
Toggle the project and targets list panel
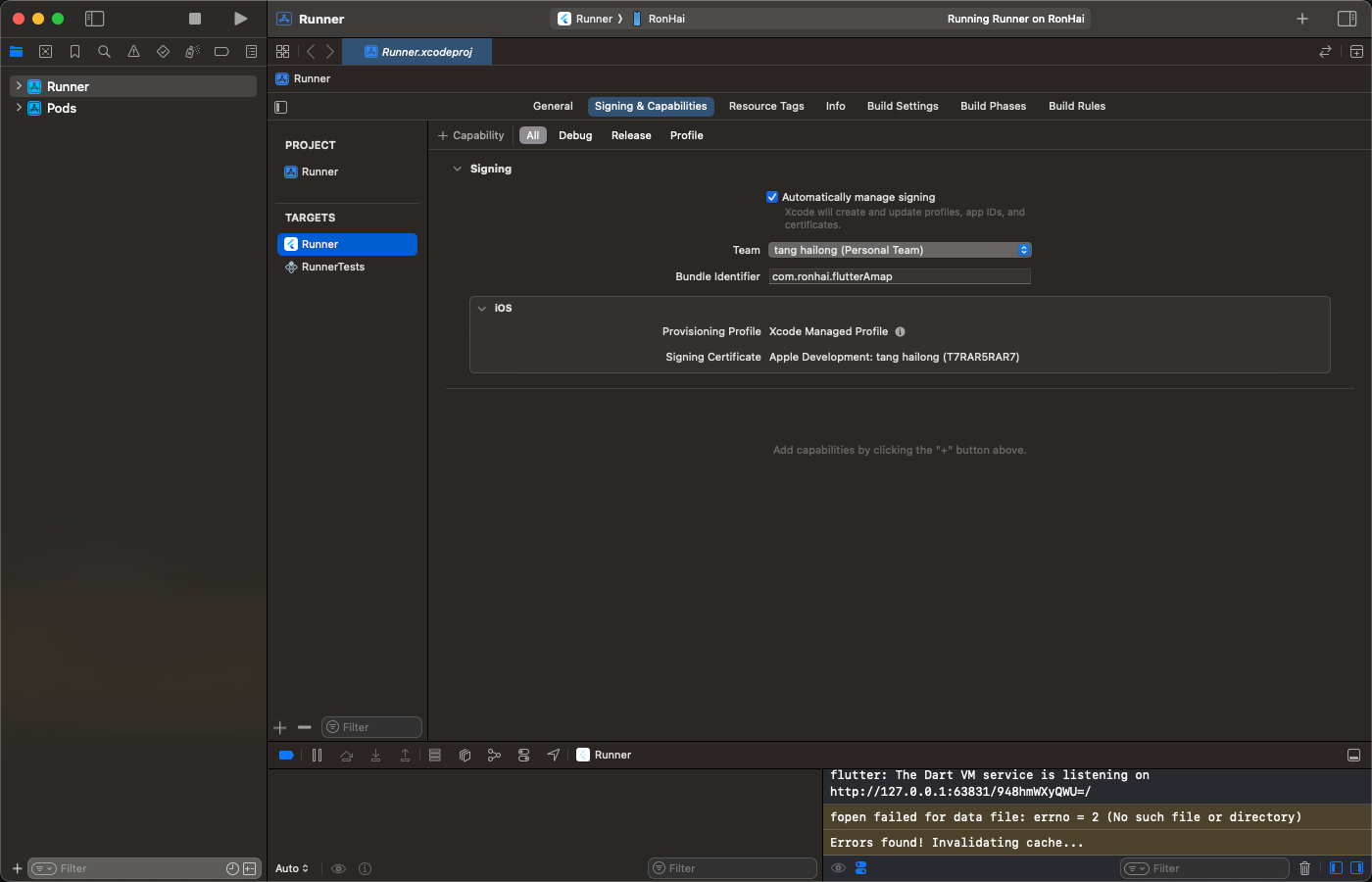coord(281,107)
